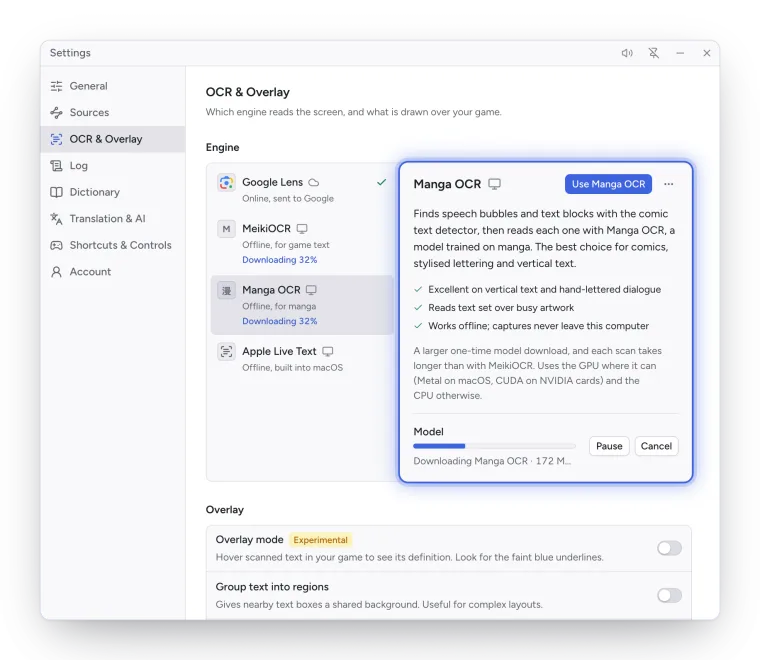Click the green checkmark on Google Lens row

tap(381, 182)
